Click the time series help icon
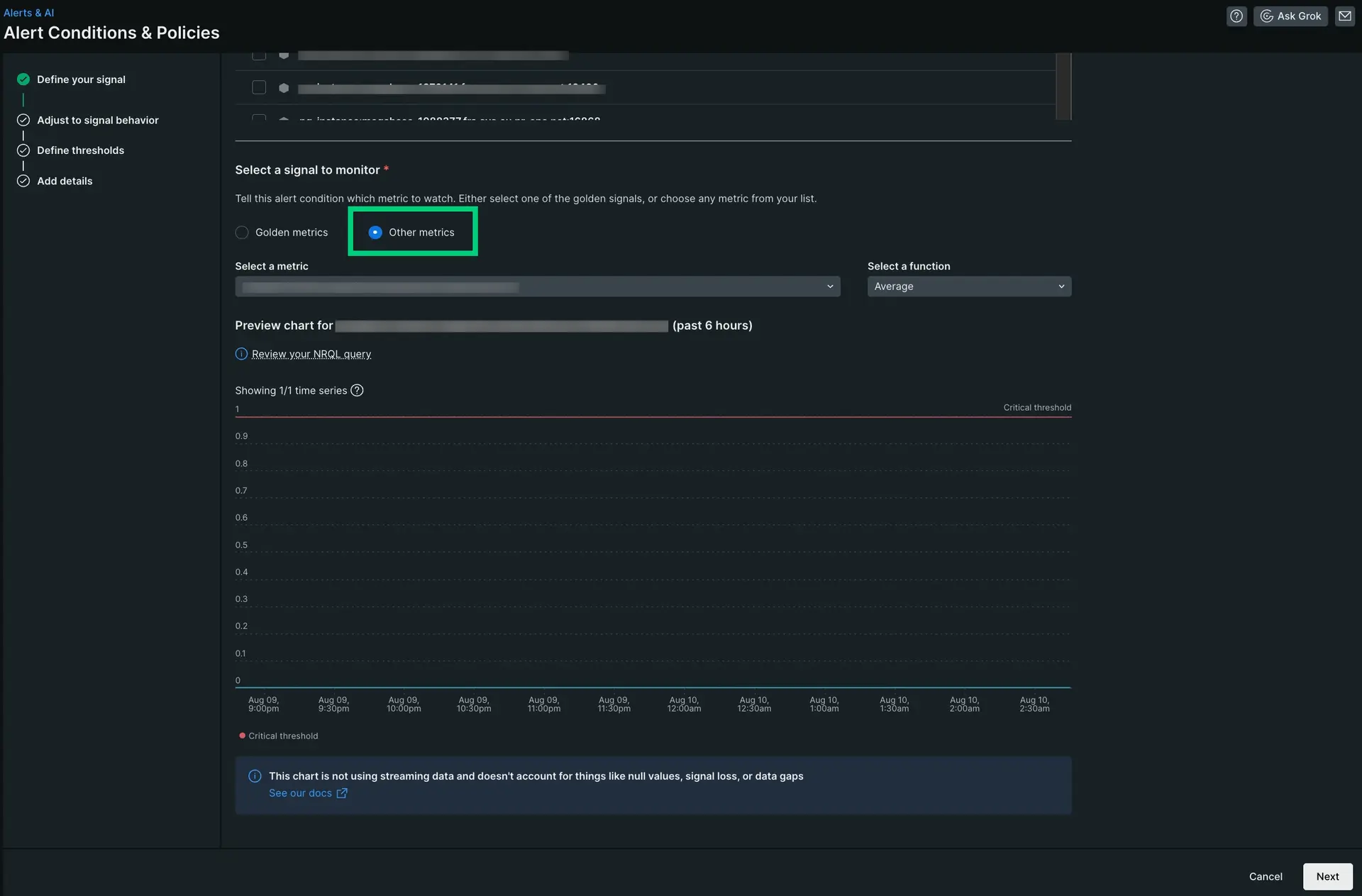This screenshot has height=896, width=1362. point(357,390)
